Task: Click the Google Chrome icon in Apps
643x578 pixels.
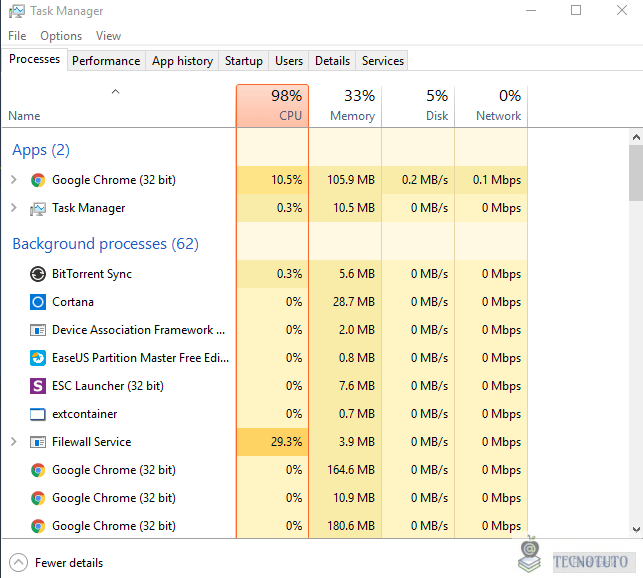Action: [38, 180]
